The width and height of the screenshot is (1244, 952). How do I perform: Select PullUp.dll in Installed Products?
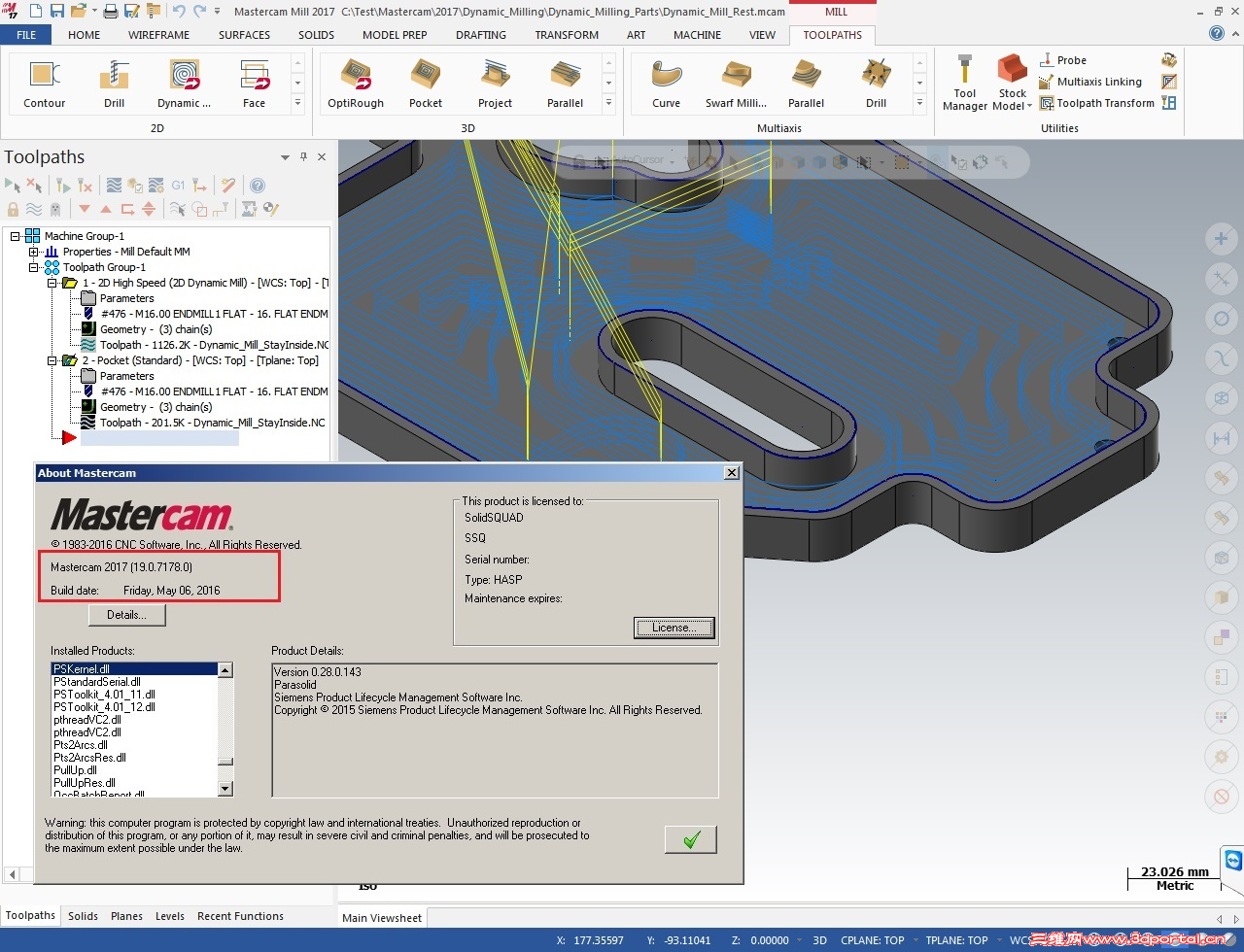point(75,770)
